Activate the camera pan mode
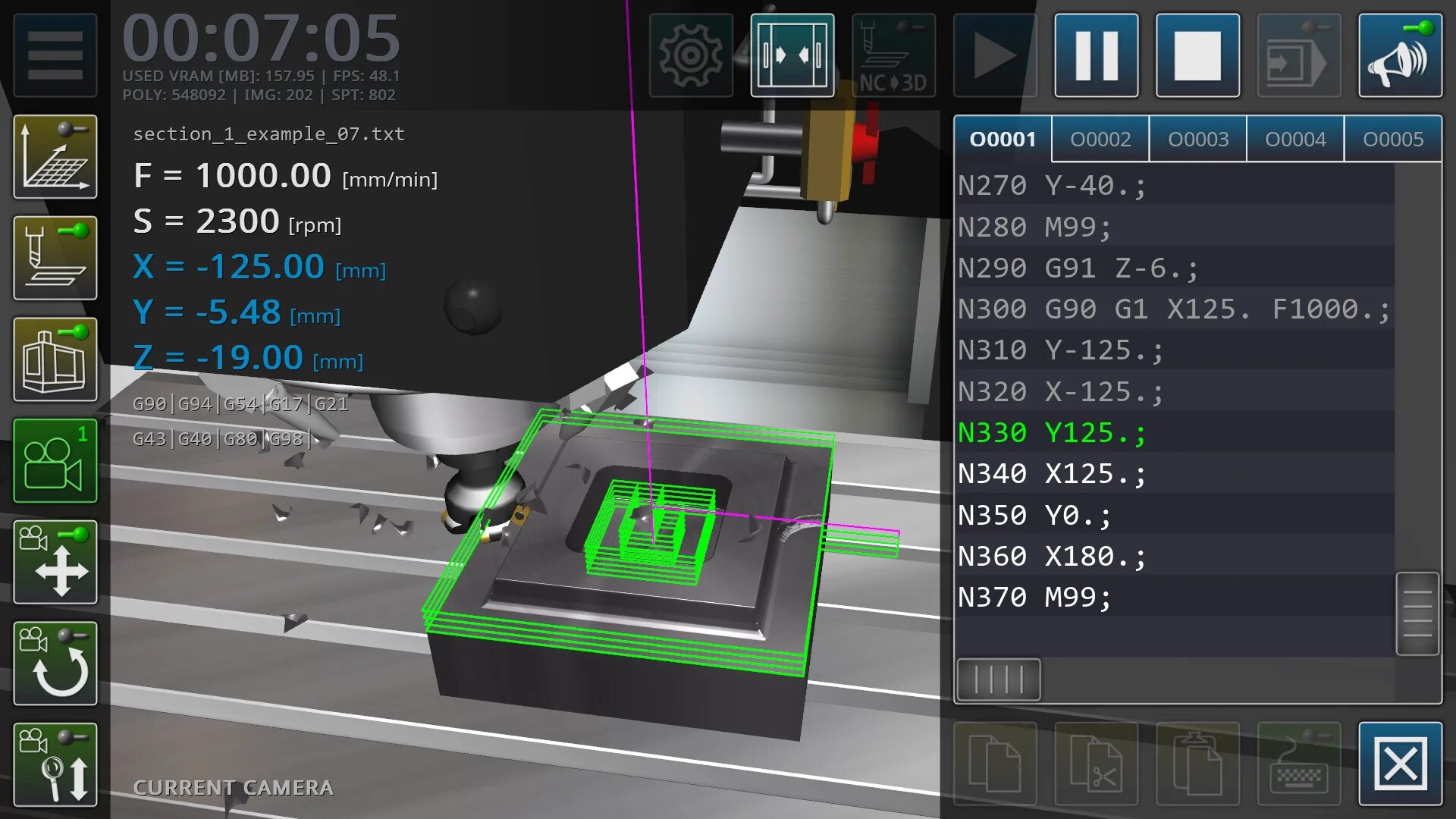 55,562
